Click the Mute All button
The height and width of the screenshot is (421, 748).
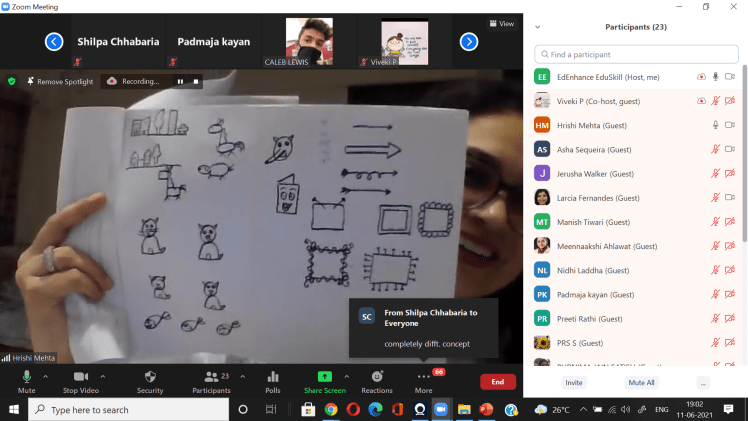pyautogui.click(x=641, y=382)
